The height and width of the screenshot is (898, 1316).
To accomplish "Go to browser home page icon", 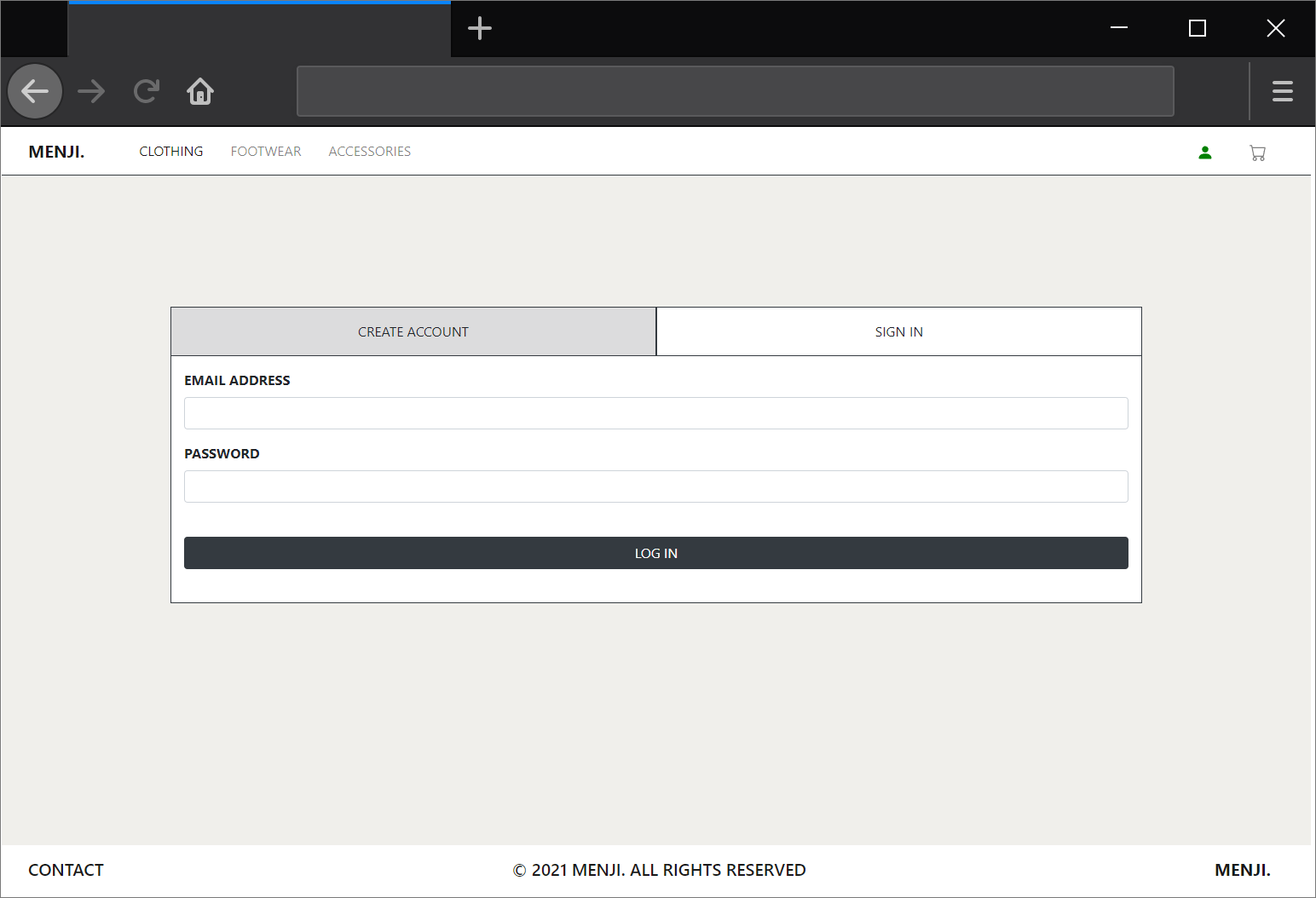I will pos(200,91).
